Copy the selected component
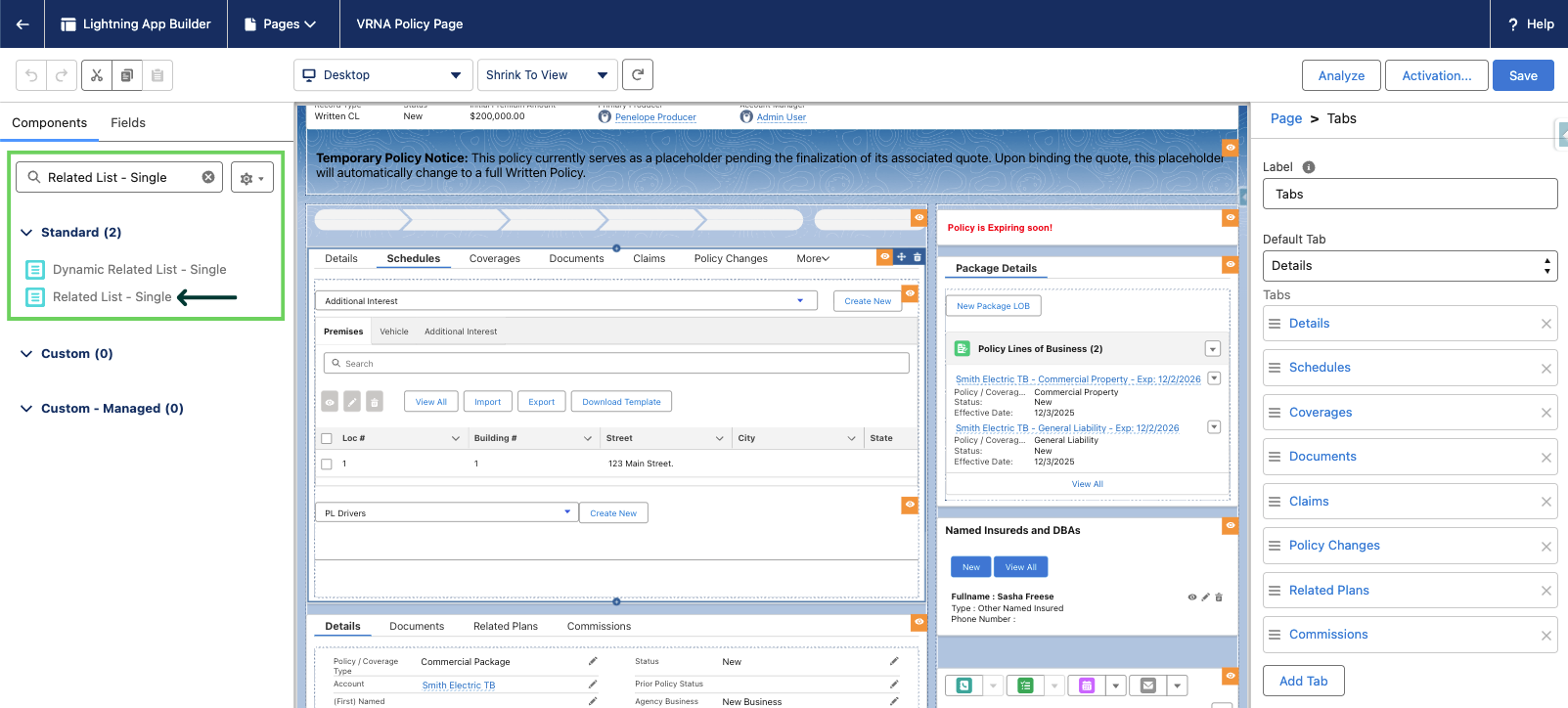 pos(127,75)
